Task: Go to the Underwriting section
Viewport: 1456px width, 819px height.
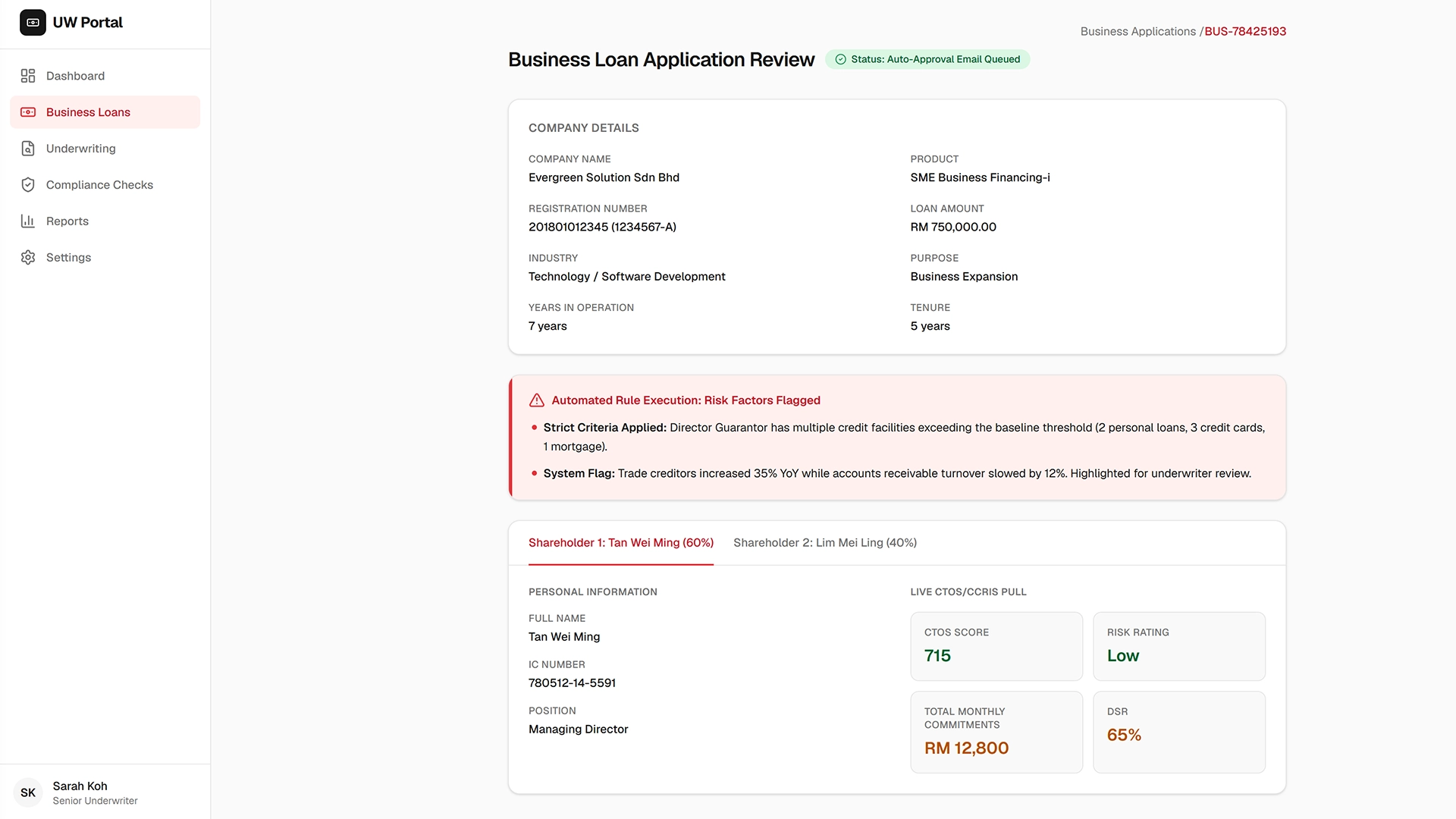Action: pos(105,149)
